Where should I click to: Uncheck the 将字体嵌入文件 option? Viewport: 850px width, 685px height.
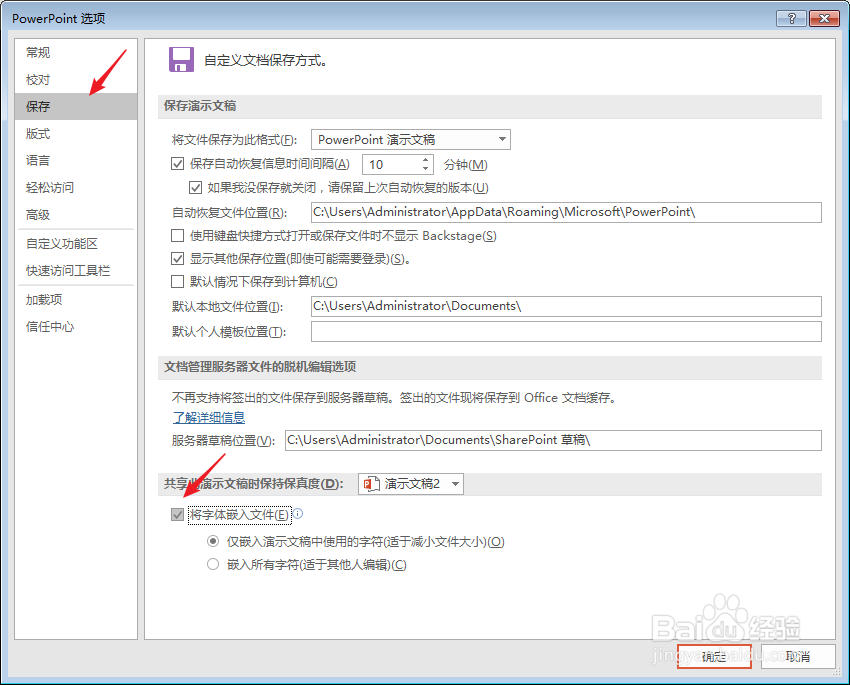(x=177, y=514)
